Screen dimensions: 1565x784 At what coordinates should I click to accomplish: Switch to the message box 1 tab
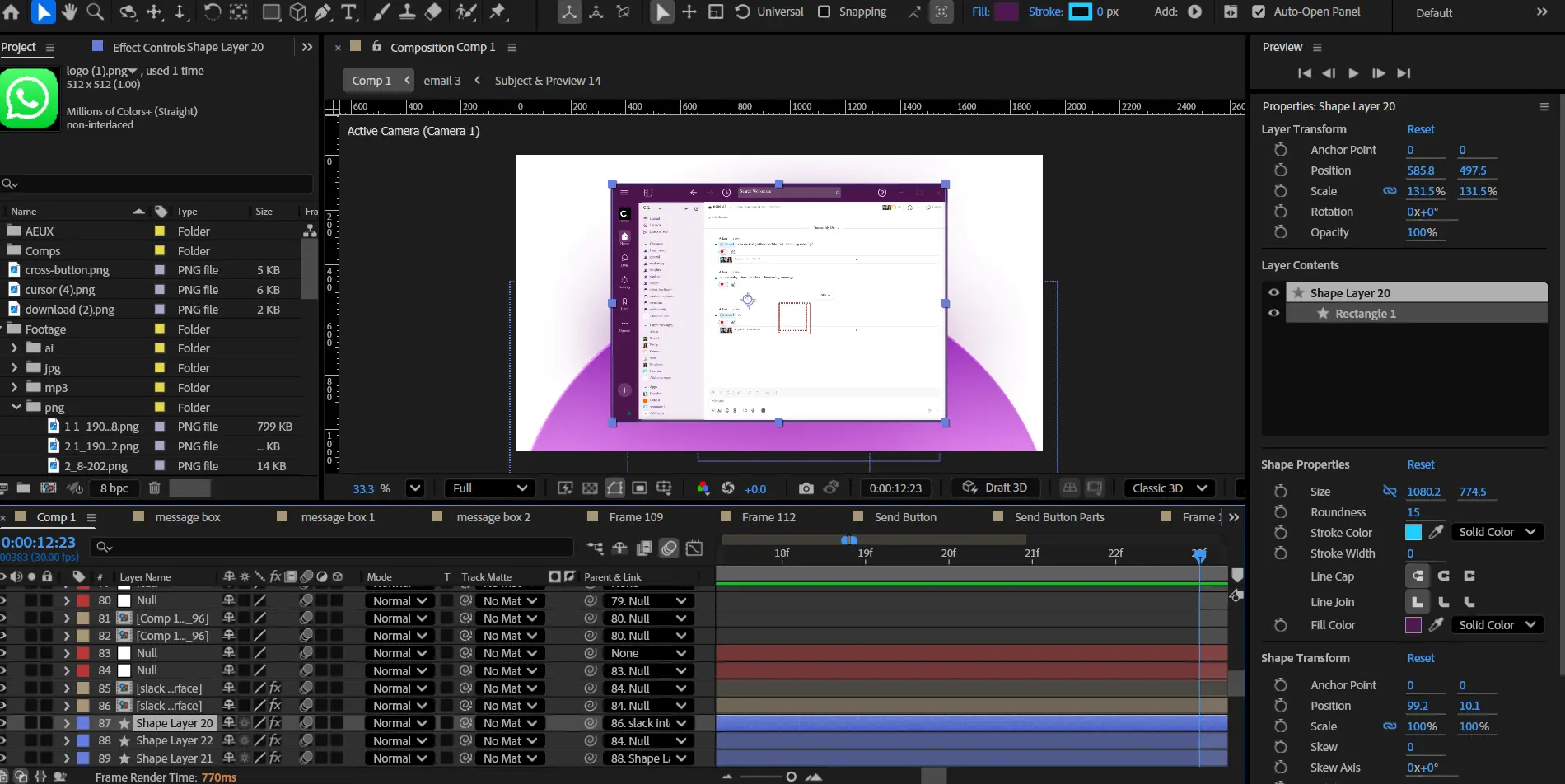coord(338,517)
